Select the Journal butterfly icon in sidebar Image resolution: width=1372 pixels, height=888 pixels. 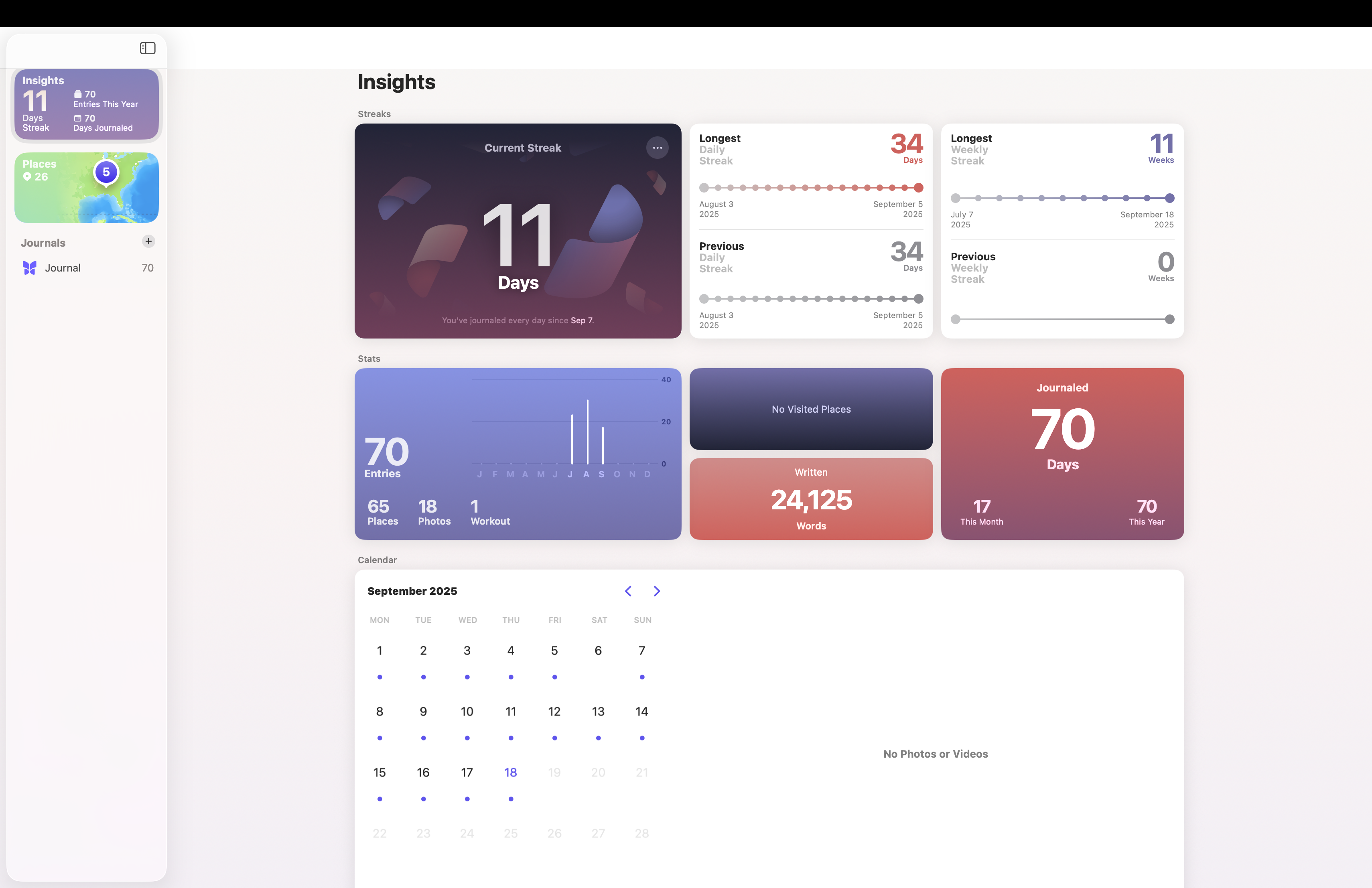pyautogui.click(x=30, y=268)
